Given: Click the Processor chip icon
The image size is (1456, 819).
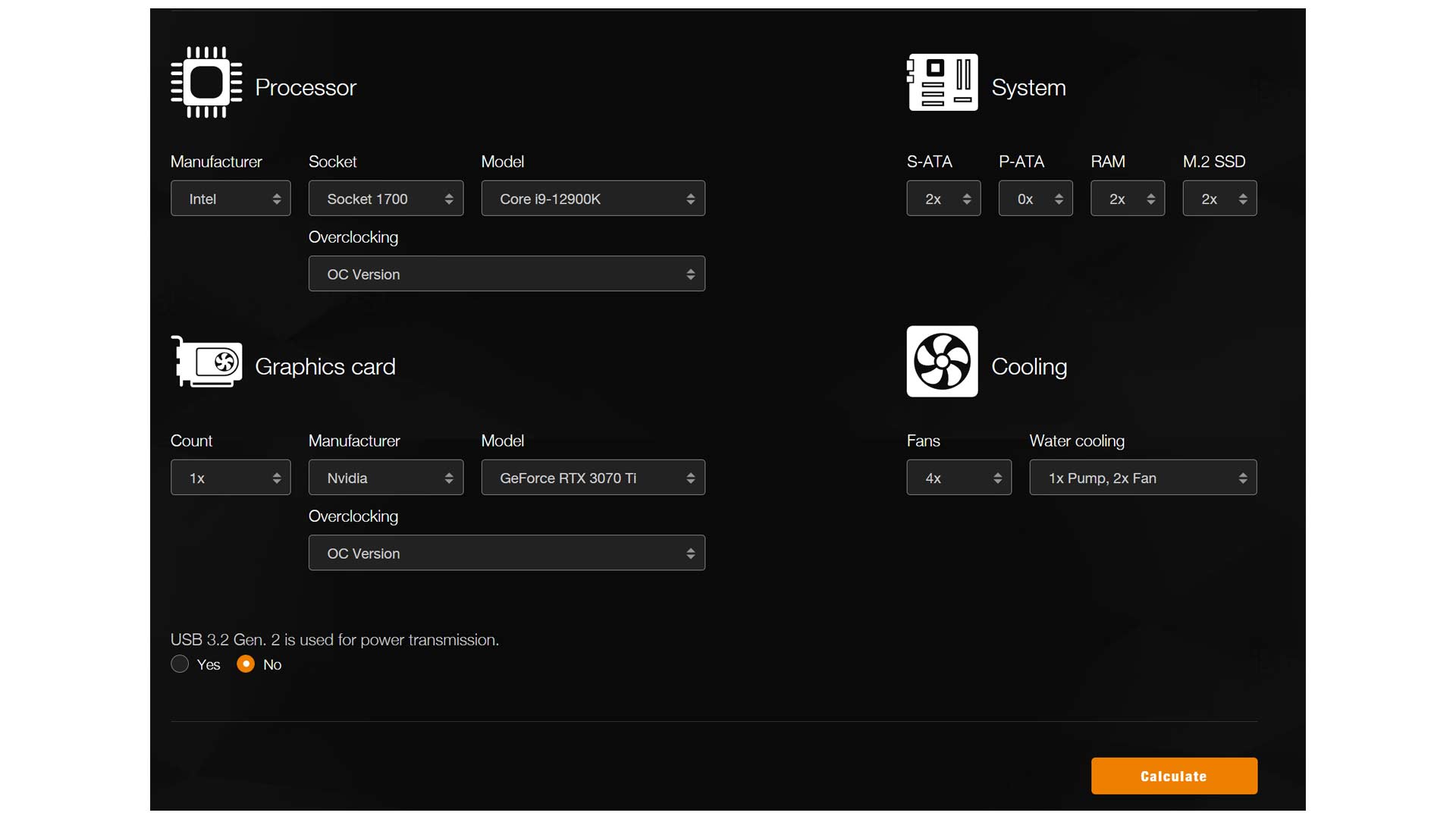Looking at the screenshot, I should click(x=206, y=82).
